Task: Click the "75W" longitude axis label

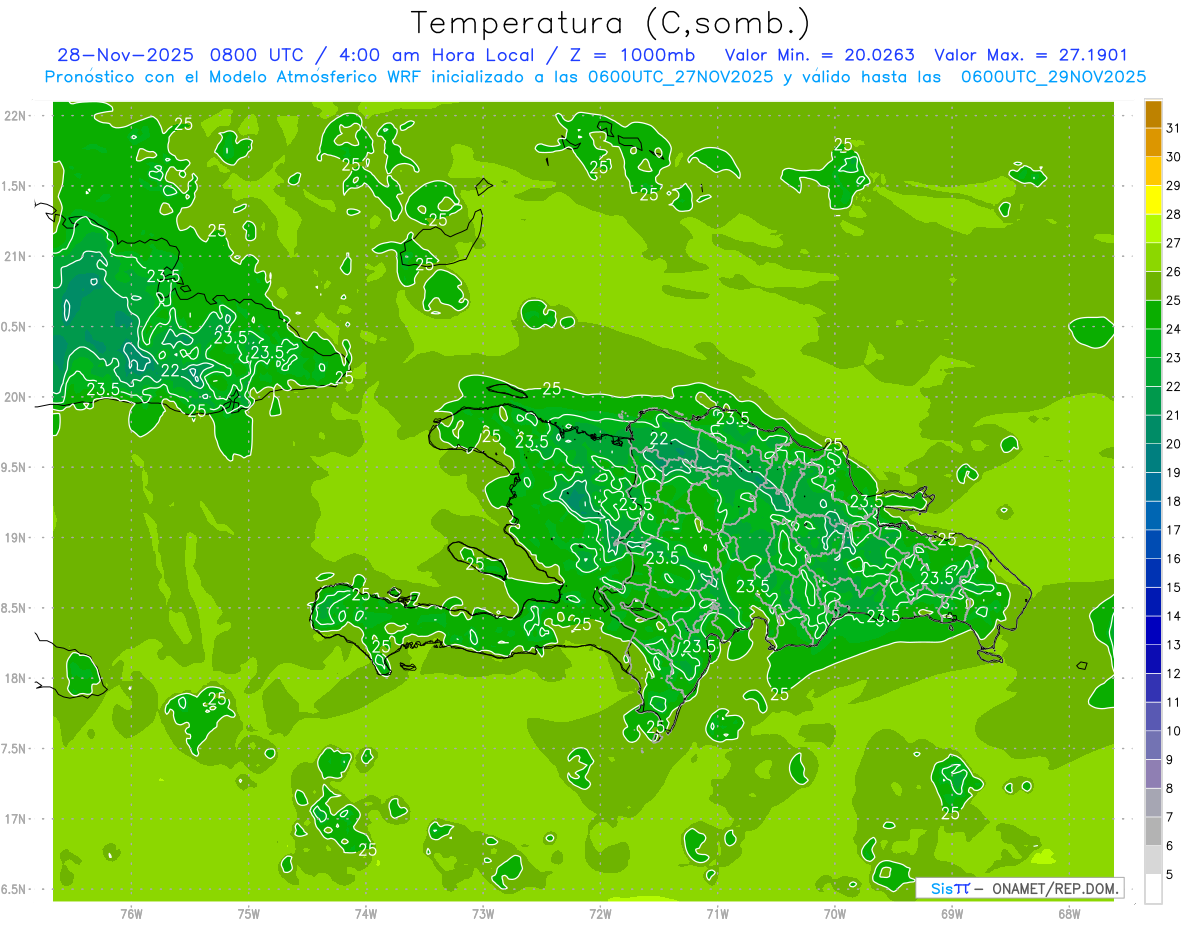Action: click(x=249, y=914)
